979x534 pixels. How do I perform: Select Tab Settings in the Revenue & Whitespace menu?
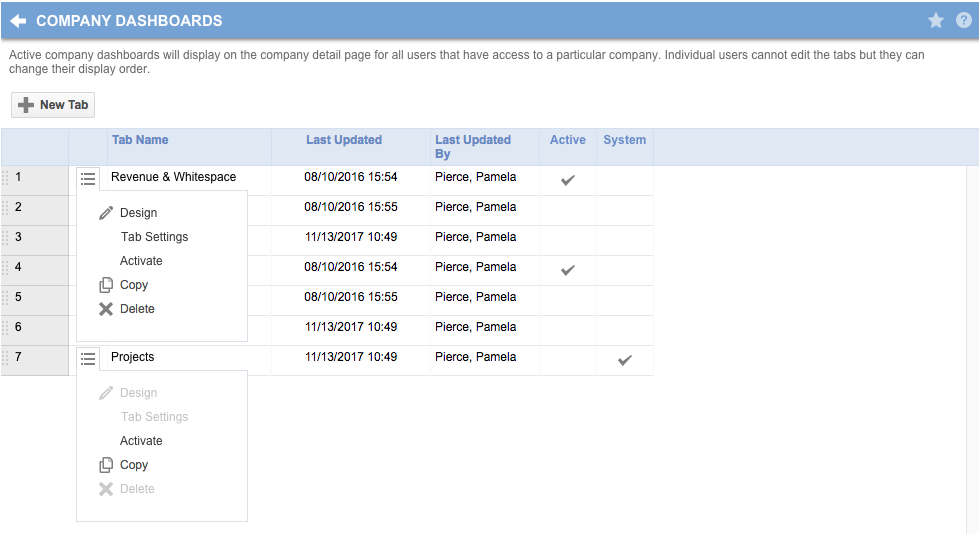154,237
